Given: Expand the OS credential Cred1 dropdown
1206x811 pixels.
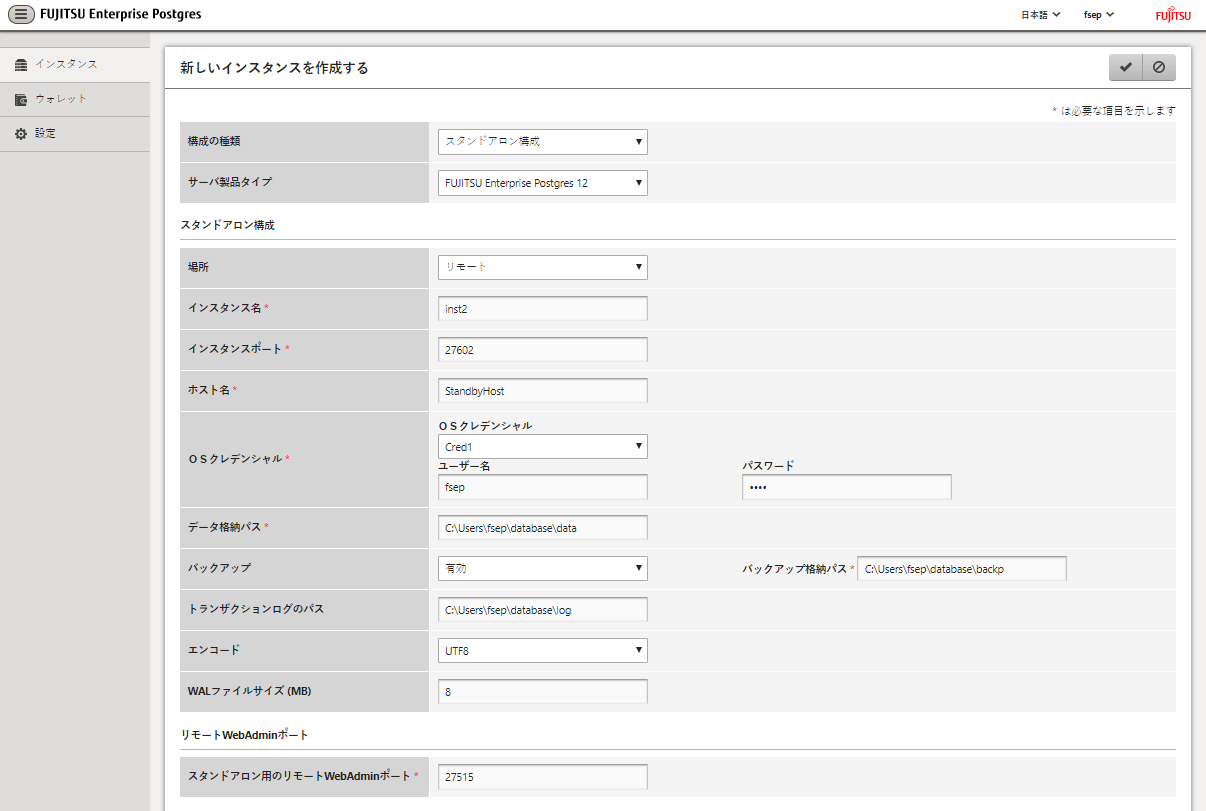Looking at the screenshot, I should [543, 447].
